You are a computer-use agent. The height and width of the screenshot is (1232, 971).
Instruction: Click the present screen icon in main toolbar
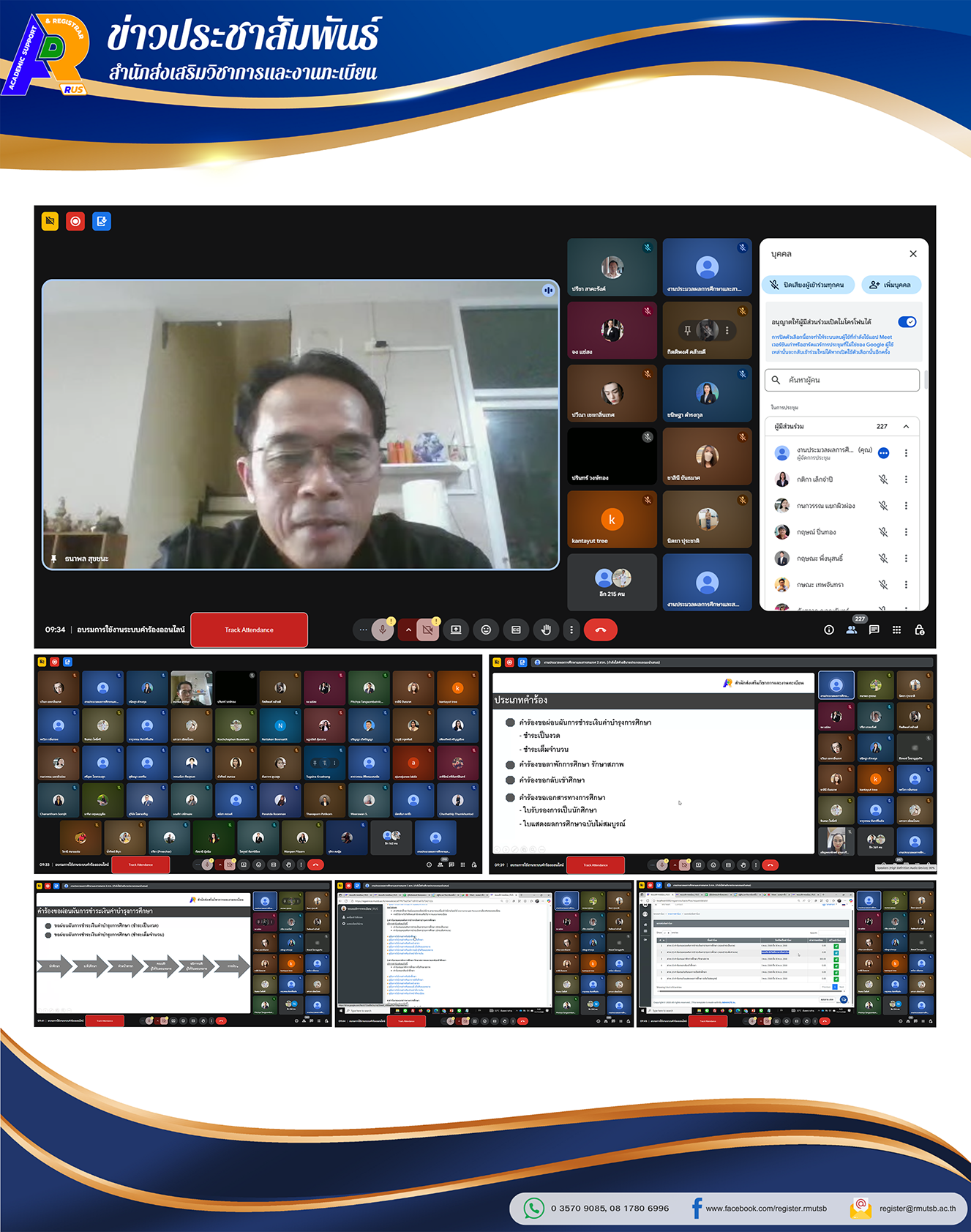click(x=456, y=630)
